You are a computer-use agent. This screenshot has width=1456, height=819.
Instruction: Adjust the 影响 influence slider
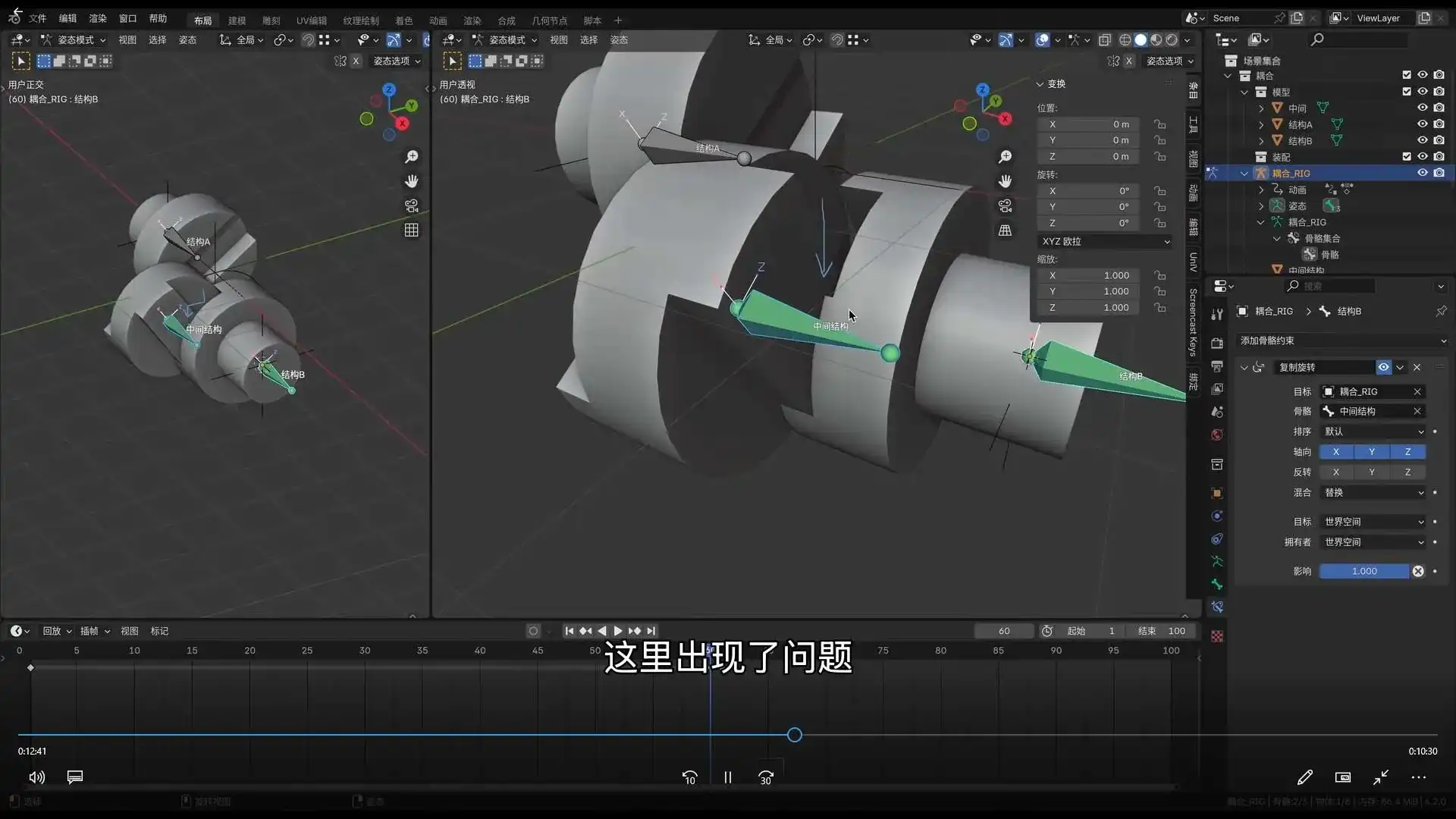[x=1365, y=571]
